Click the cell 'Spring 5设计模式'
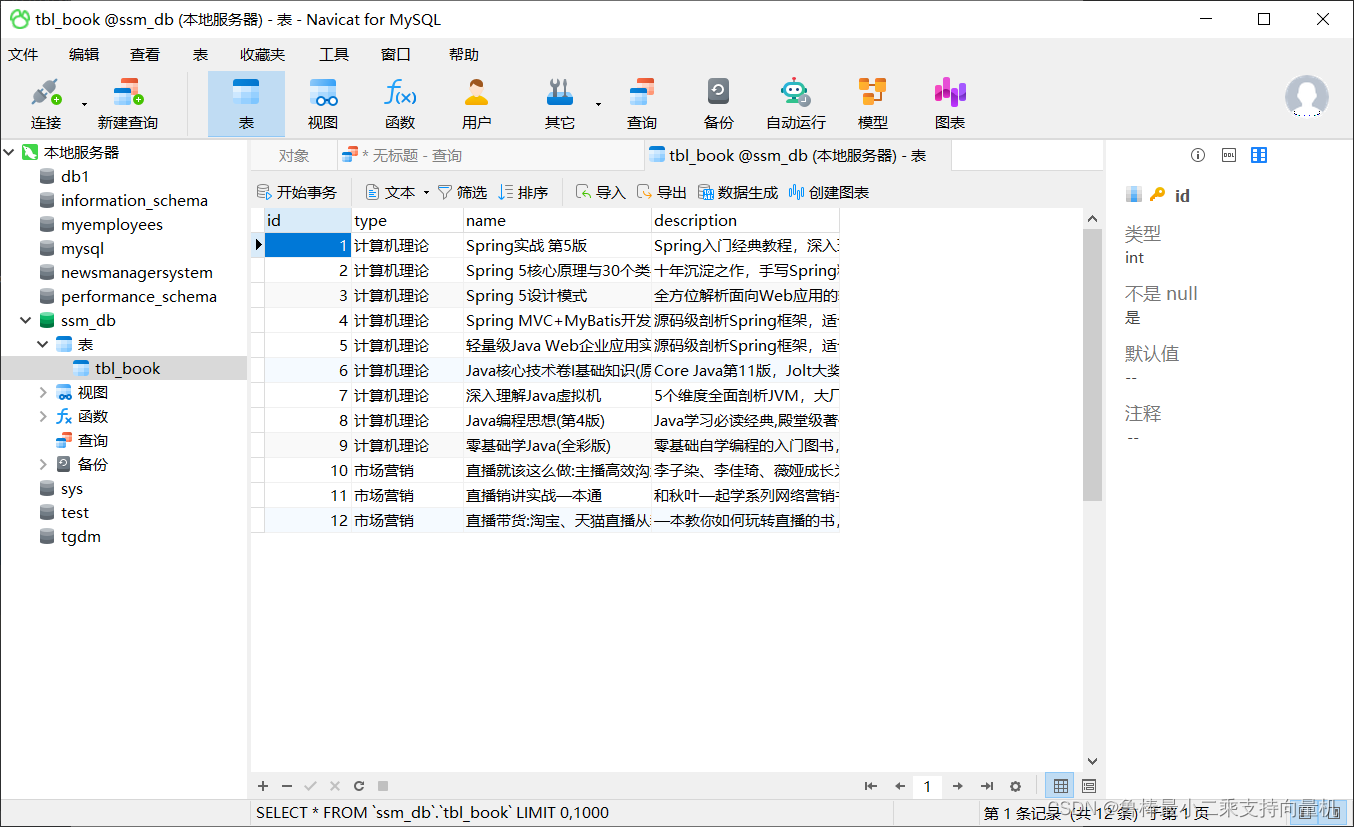1354x827 pixels. [x=557, y=295]
